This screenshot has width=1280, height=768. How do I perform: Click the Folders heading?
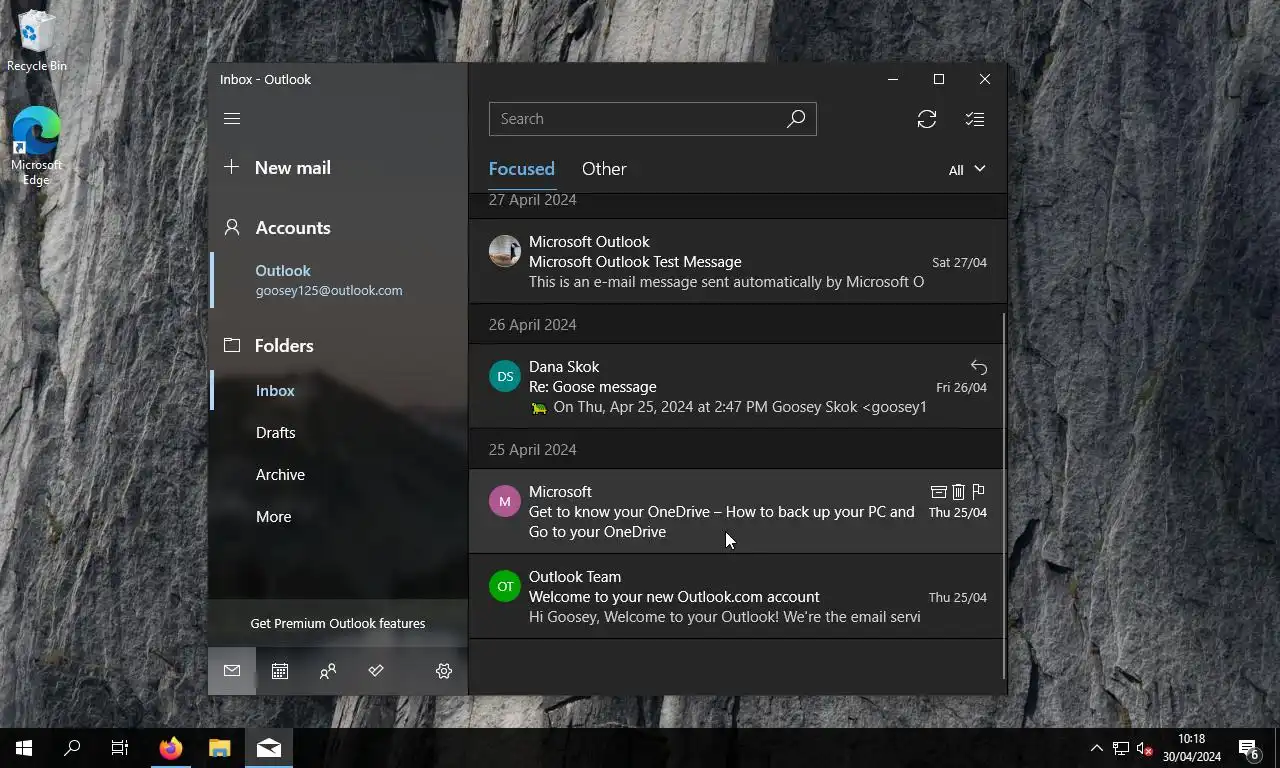(338, 345)
